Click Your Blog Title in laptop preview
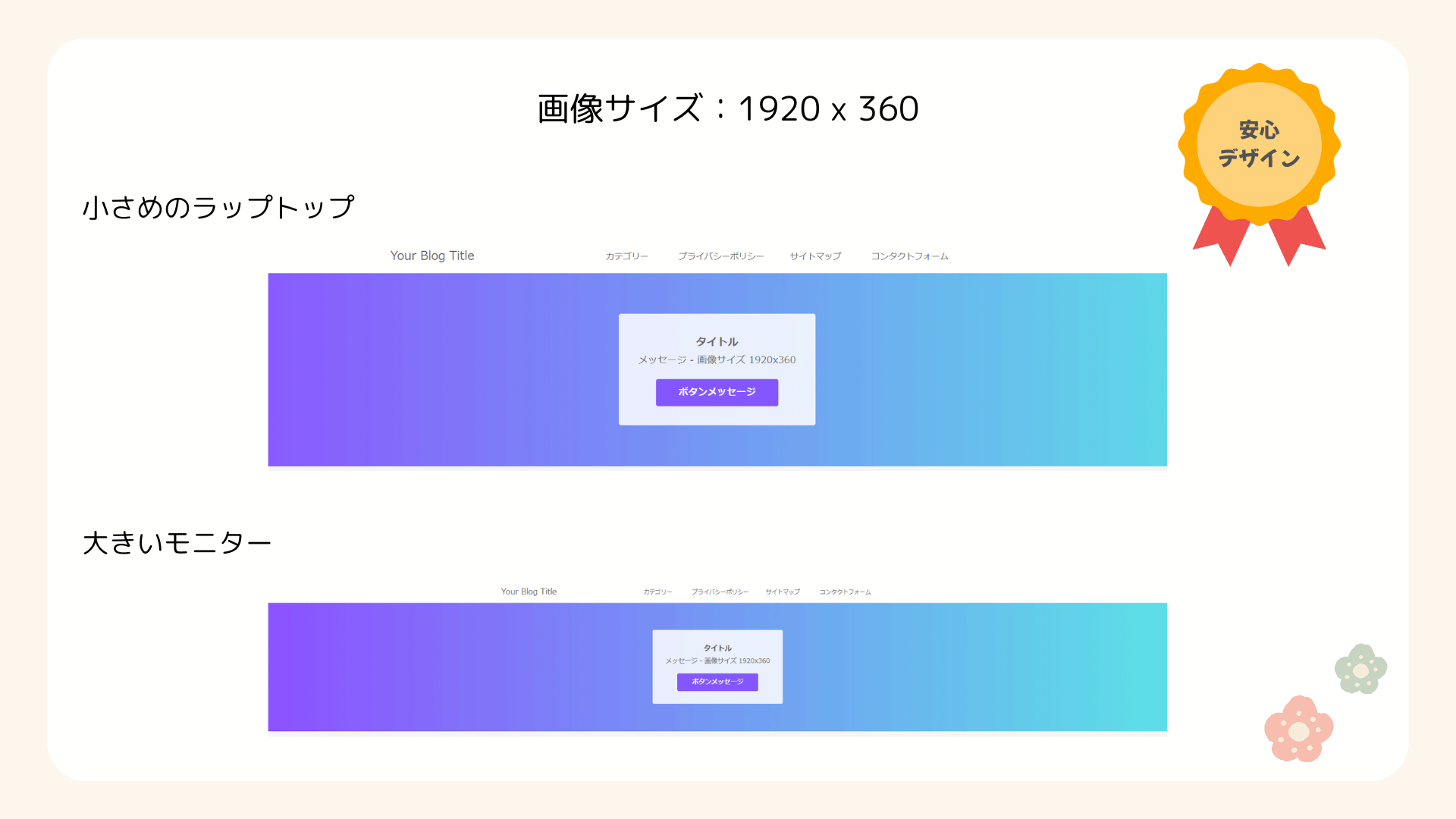The height and width of the screenshot is (819, 1456). (x=432, y=256)
